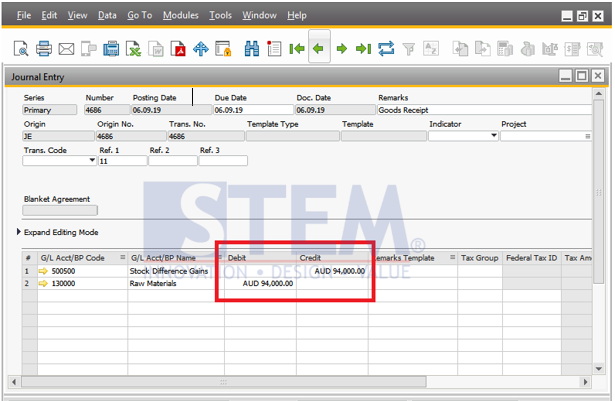Click the horizontal scrollbar left arrow
Screen dimensions: 615x401
pyautogui.click(x=14, y=381)
